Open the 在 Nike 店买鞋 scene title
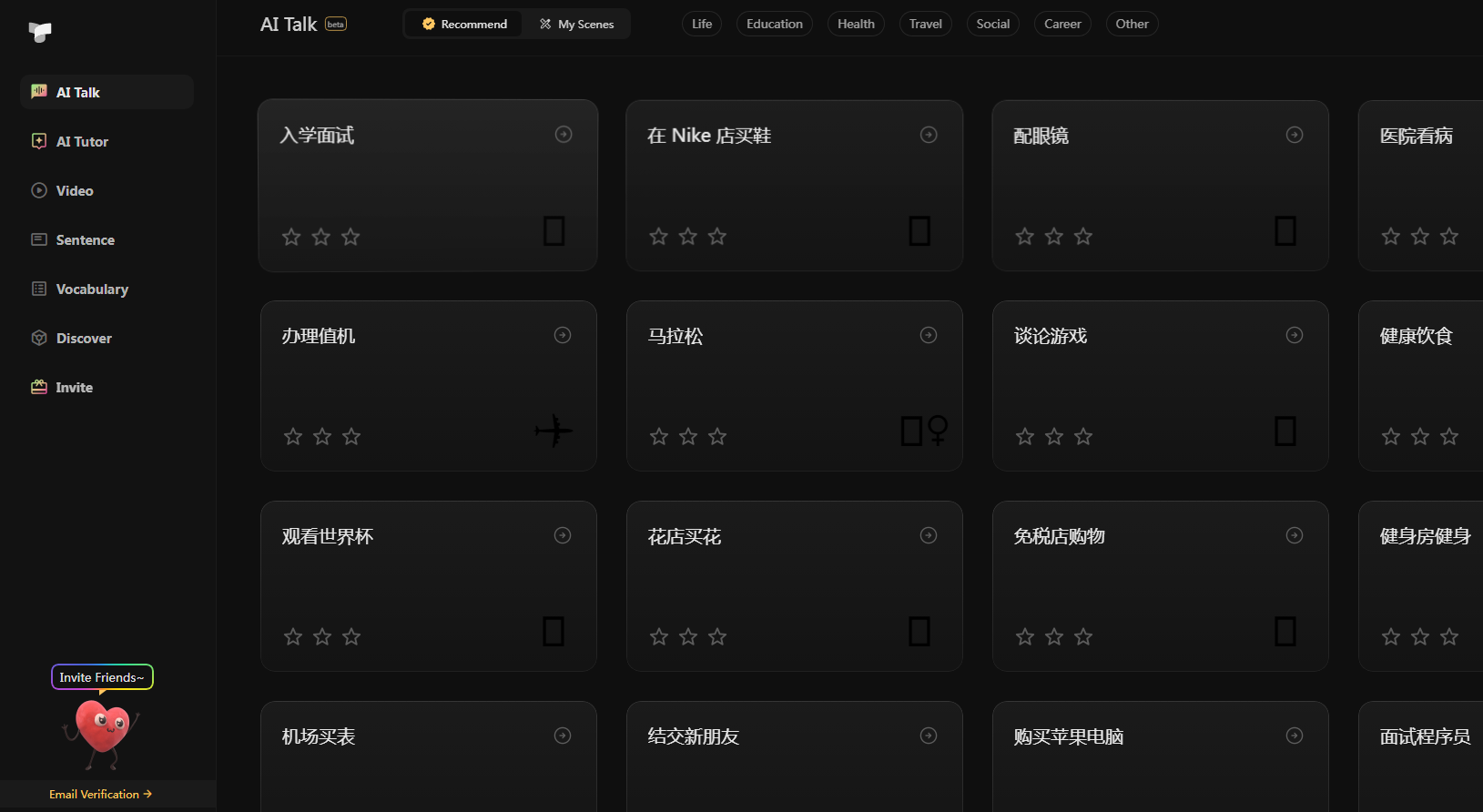 coord(709,136)
